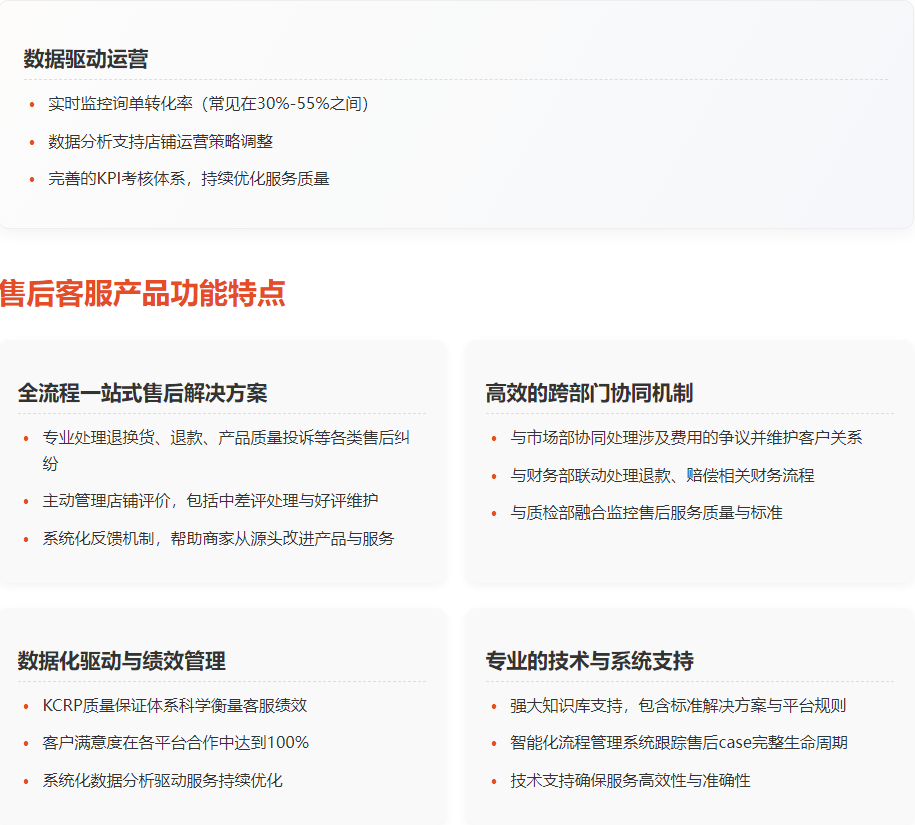The height and width of the screenshot is (825, 915).
Task: Select the 专业的技术与系统支持 card heading
Action: click(589, 661)
